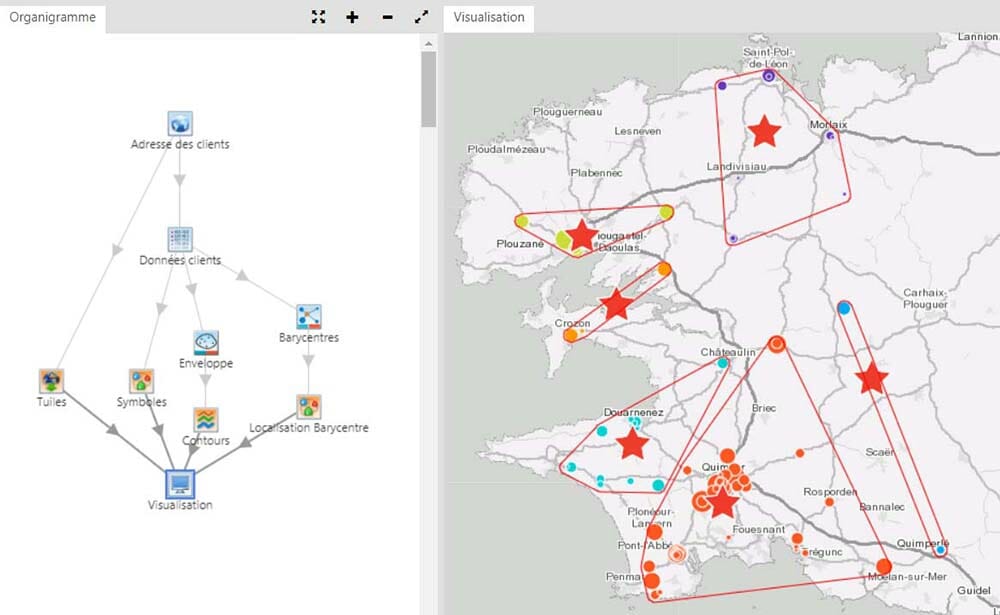Click the Symboles node icon
Screen dimensions: 1000x615
pos(141,381)
